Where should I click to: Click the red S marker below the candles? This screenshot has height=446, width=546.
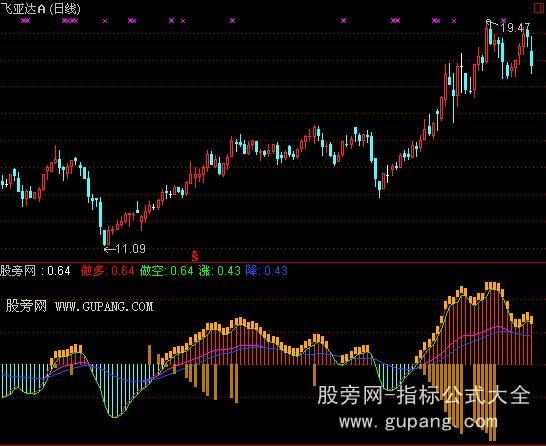pos(195,256)
